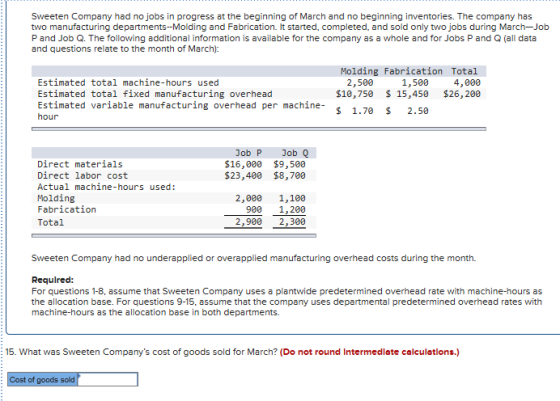Screen dimensions: 560x401
Task: Select the $16,000 direct materials value
Action: [243, 164]
